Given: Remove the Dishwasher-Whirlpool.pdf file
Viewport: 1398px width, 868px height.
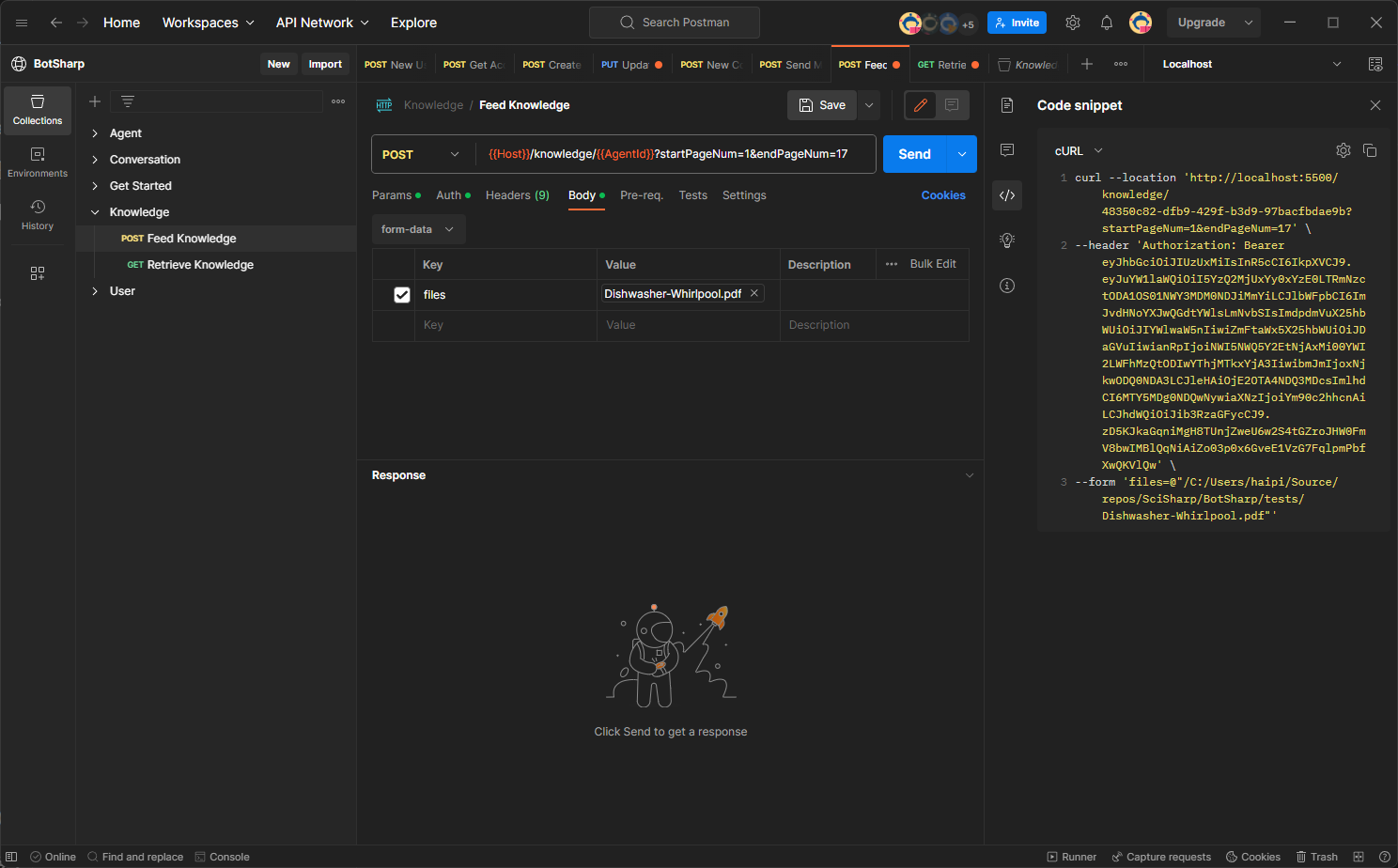Looking at the screenshot, I should point(754,294).
